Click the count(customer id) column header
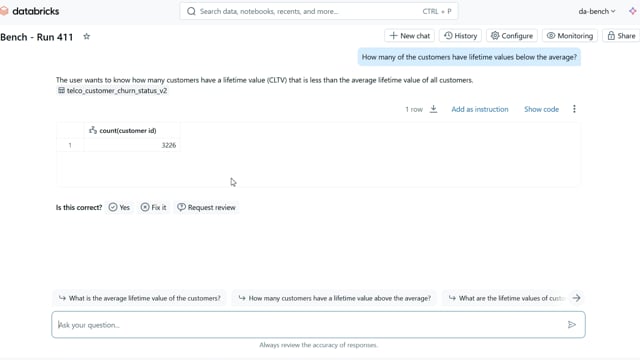The height and width of the screenshot is (360, 640). (132, 131)
